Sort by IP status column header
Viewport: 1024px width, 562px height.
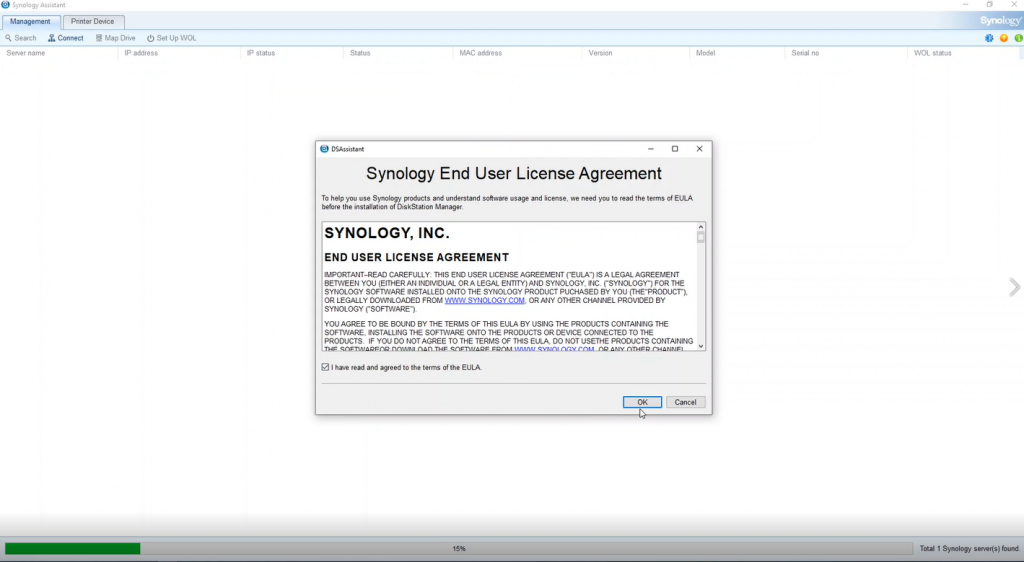click(261, 53)
